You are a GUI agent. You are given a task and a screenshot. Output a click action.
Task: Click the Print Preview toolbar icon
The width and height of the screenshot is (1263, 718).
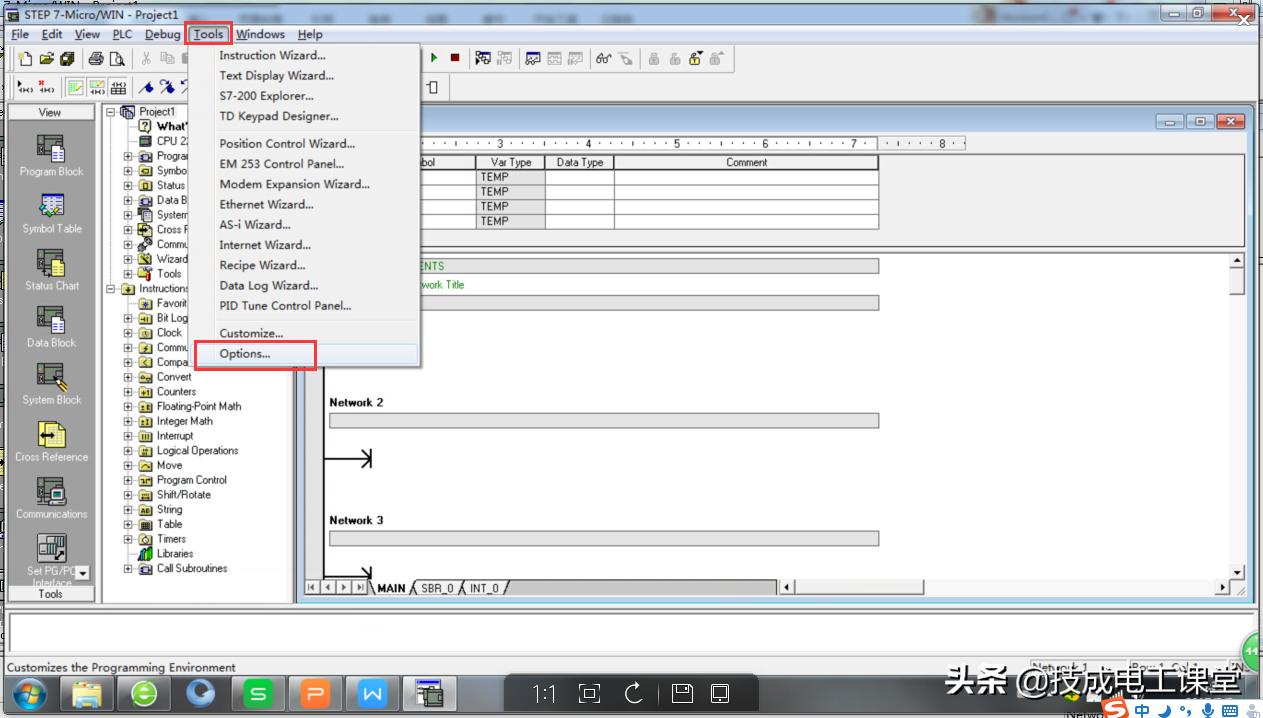pyautogui.click(x=117, y=58)
